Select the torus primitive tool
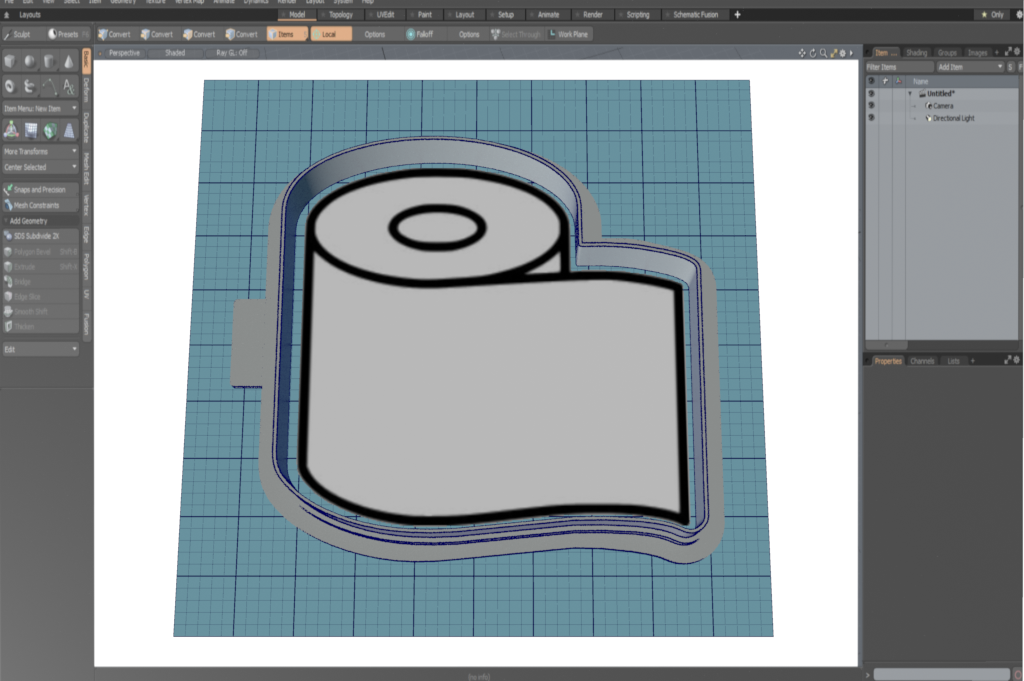 (x=11, y=87)
